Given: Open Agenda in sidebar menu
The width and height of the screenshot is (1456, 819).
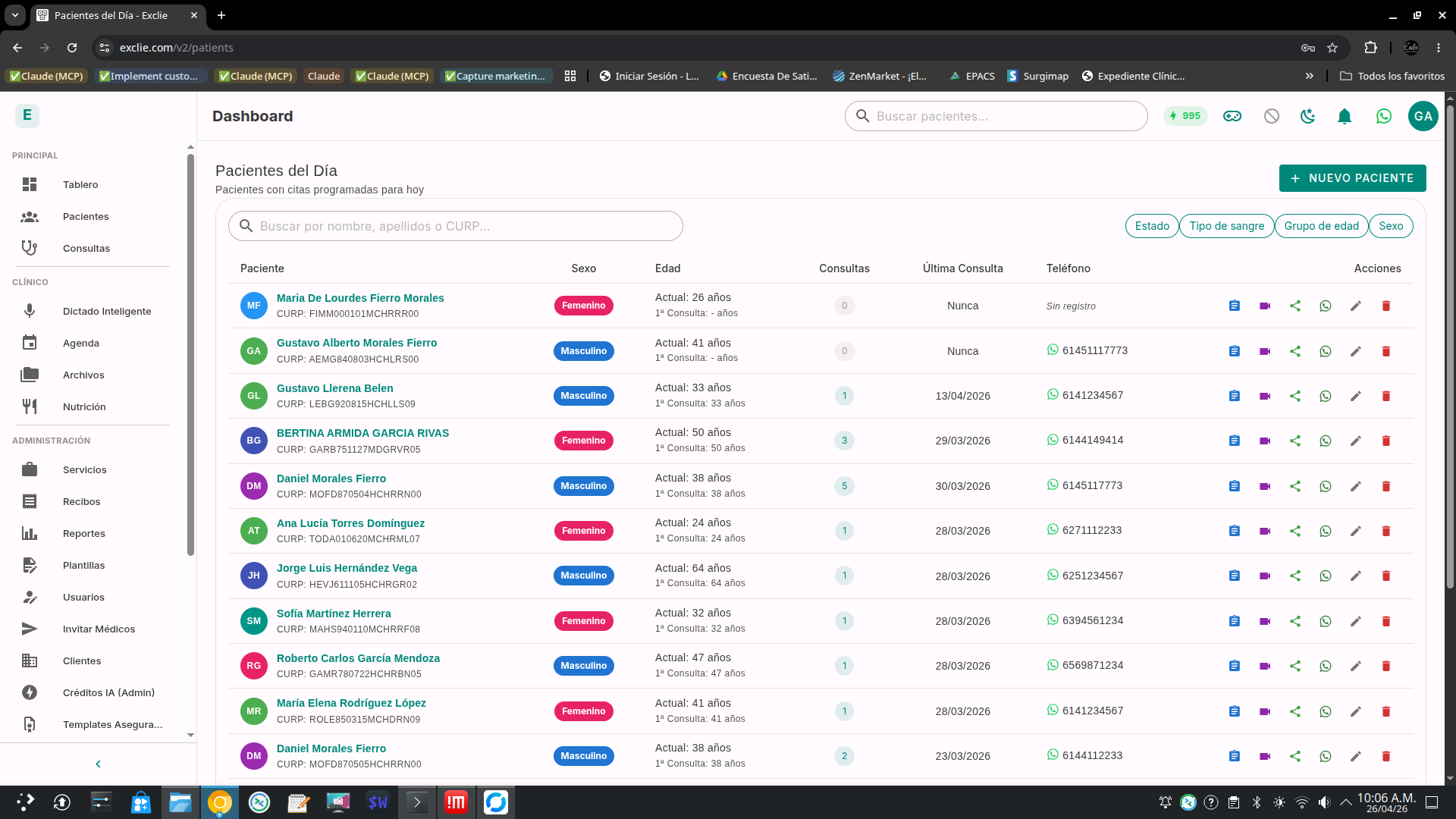Looking at the screenshot, I should tap(81, 343).
